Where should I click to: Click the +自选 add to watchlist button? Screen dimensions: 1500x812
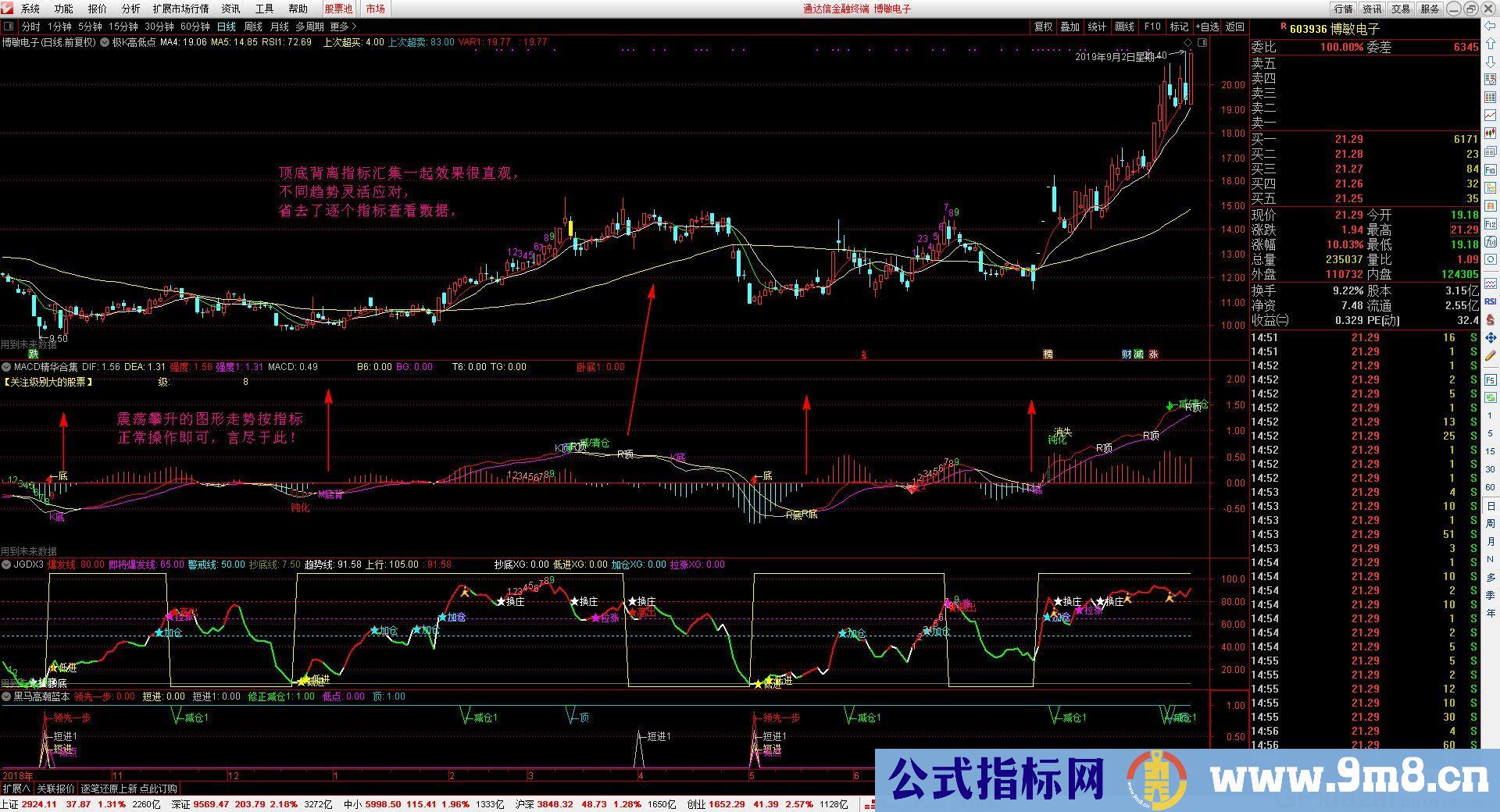(x=1206, y=27)
